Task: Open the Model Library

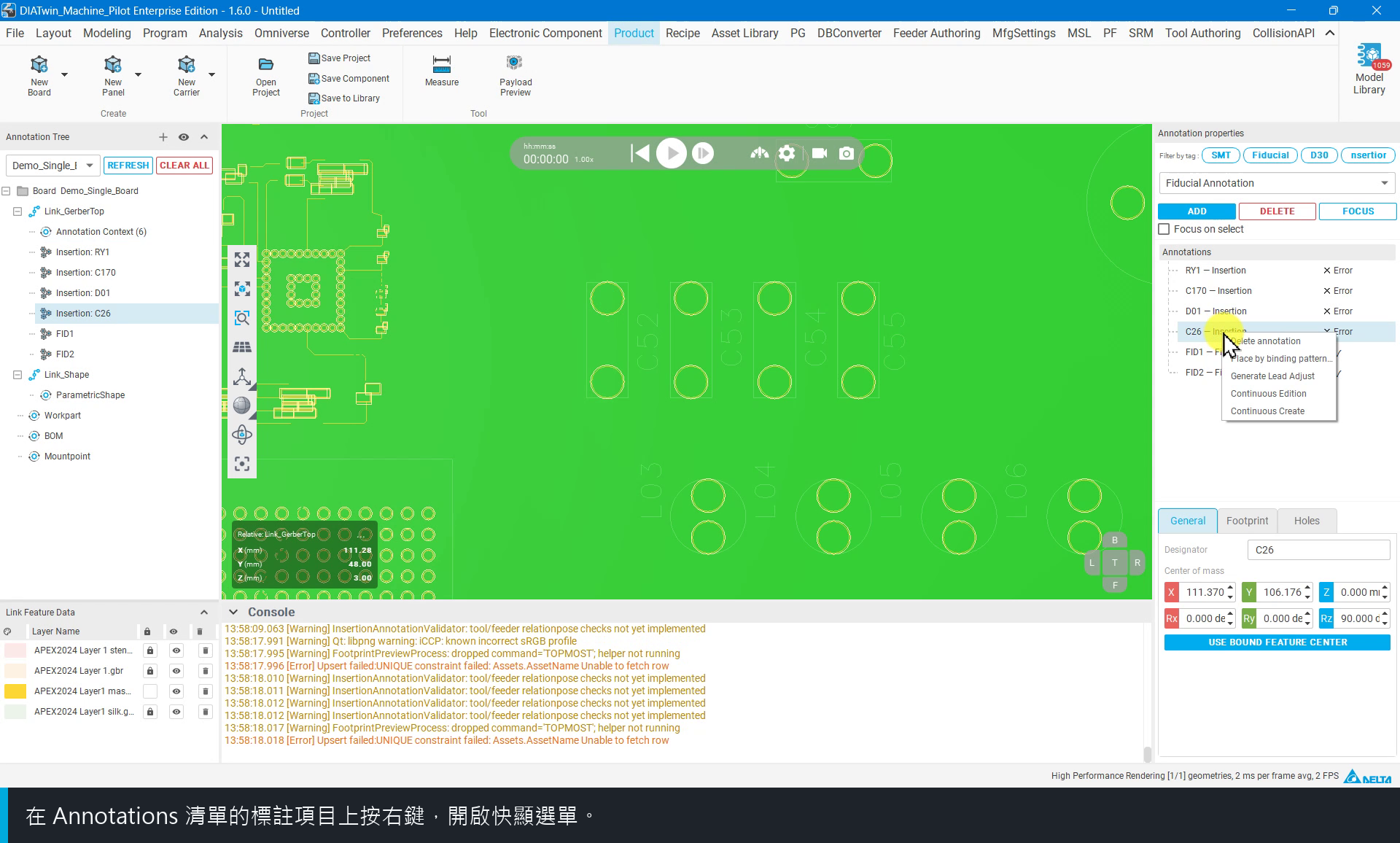Action: (1369, 69)
